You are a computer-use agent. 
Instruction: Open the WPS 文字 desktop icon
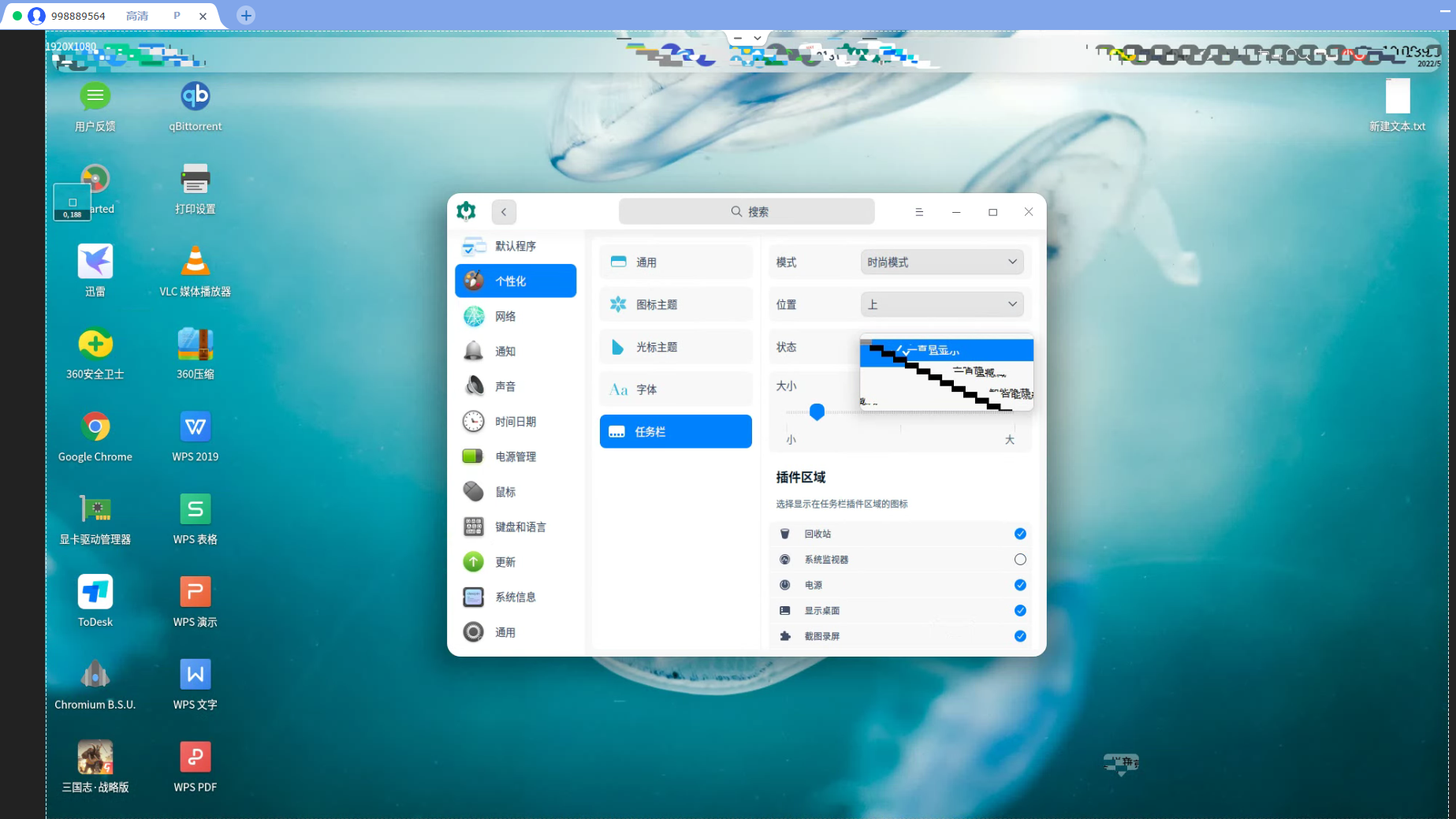click(x=195, y=684)
